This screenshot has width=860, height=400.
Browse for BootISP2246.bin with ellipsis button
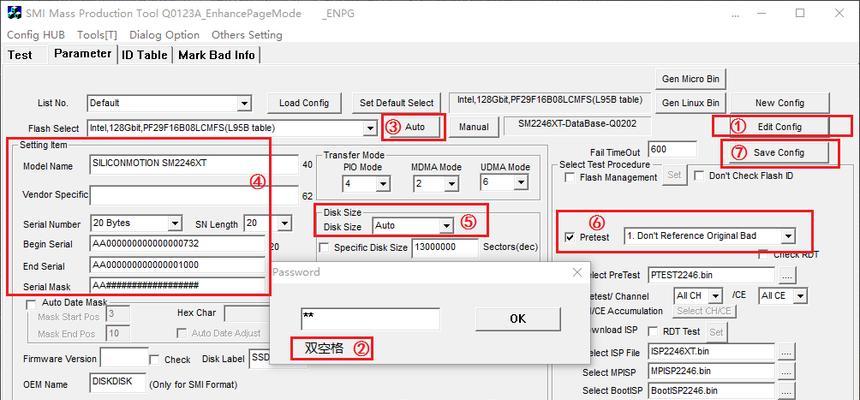787,391
